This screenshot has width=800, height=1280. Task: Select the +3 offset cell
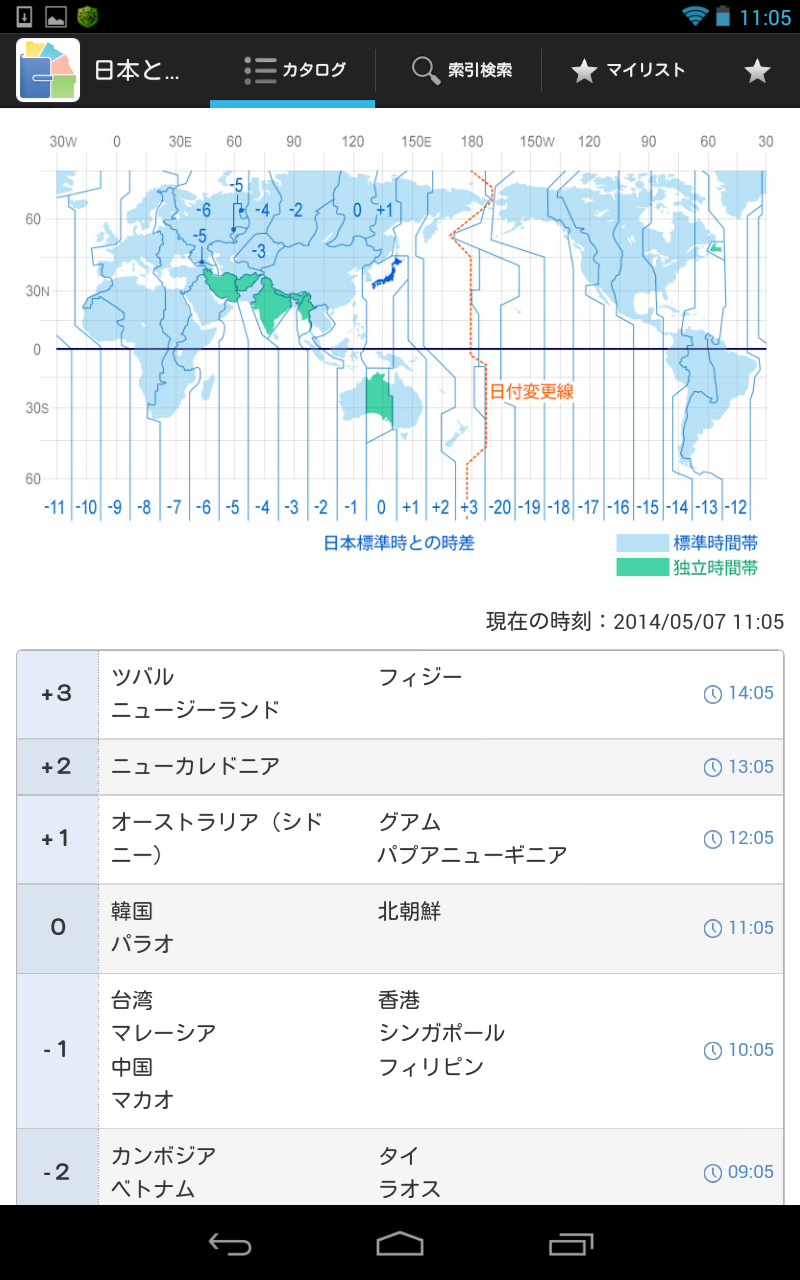coord(58,694)
